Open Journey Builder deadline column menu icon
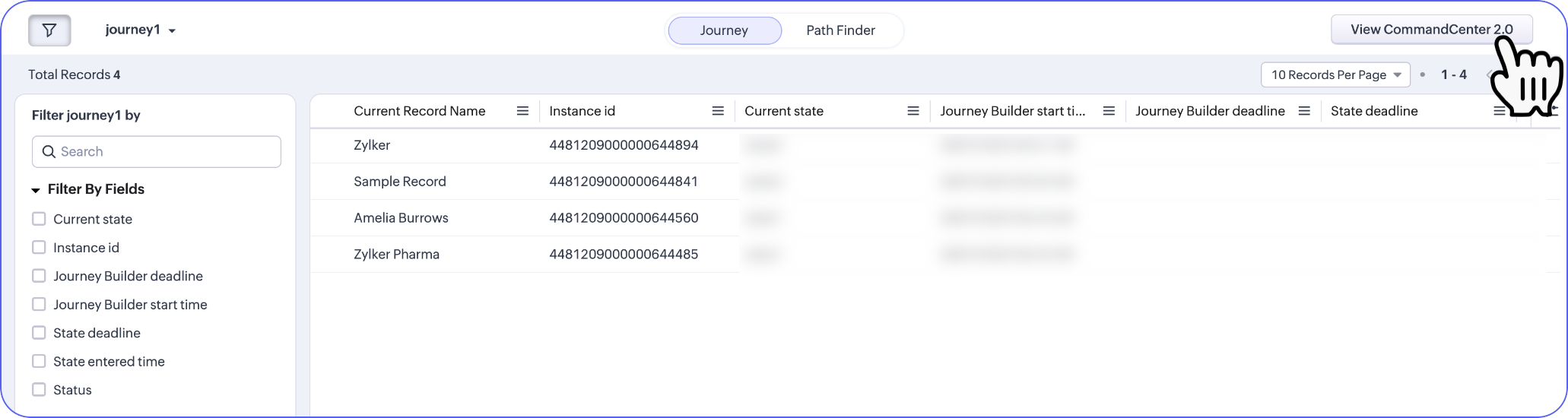Viewport: 1568px width, 418px height. (1304, 111)
